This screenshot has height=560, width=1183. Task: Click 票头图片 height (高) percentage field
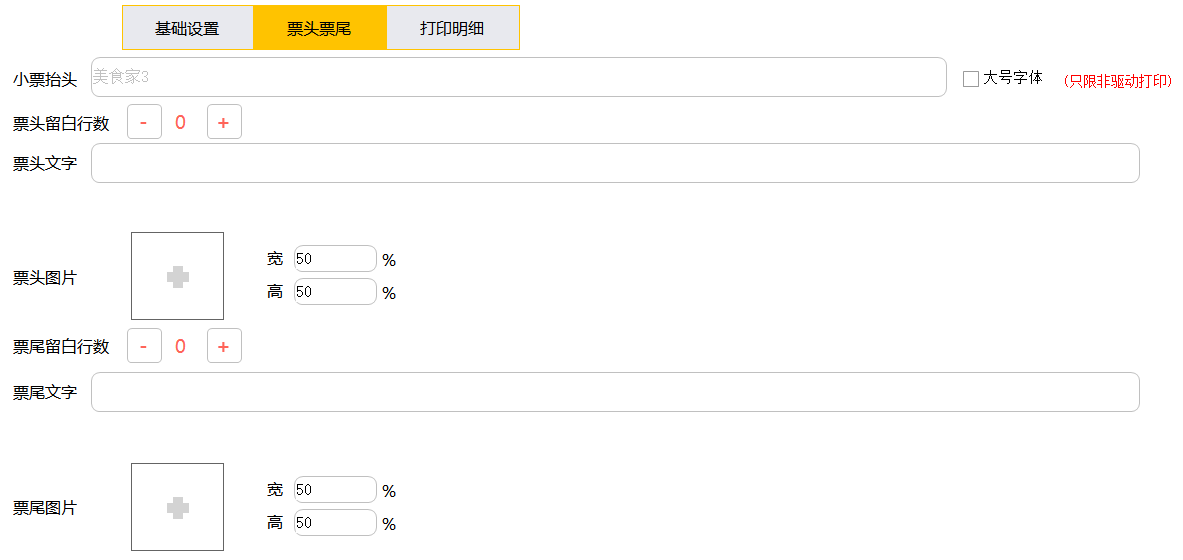335,292
